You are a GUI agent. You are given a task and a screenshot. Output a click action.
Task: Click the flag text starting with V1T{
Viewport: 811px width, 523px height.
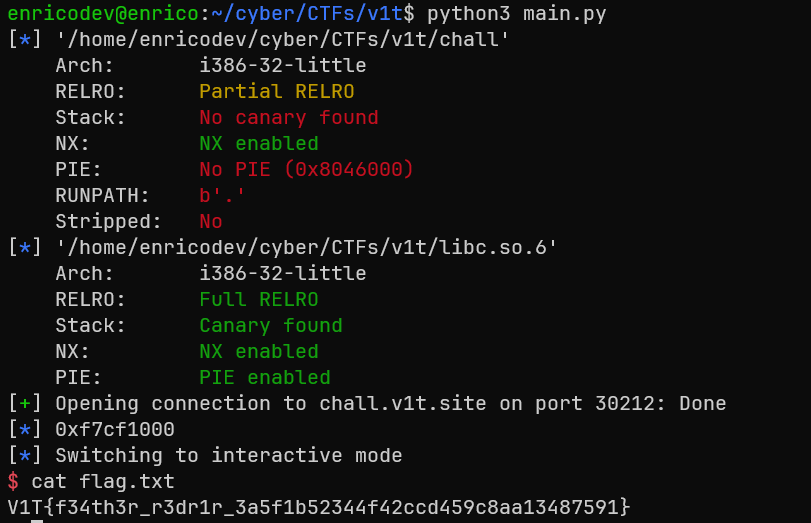point(318,508)
